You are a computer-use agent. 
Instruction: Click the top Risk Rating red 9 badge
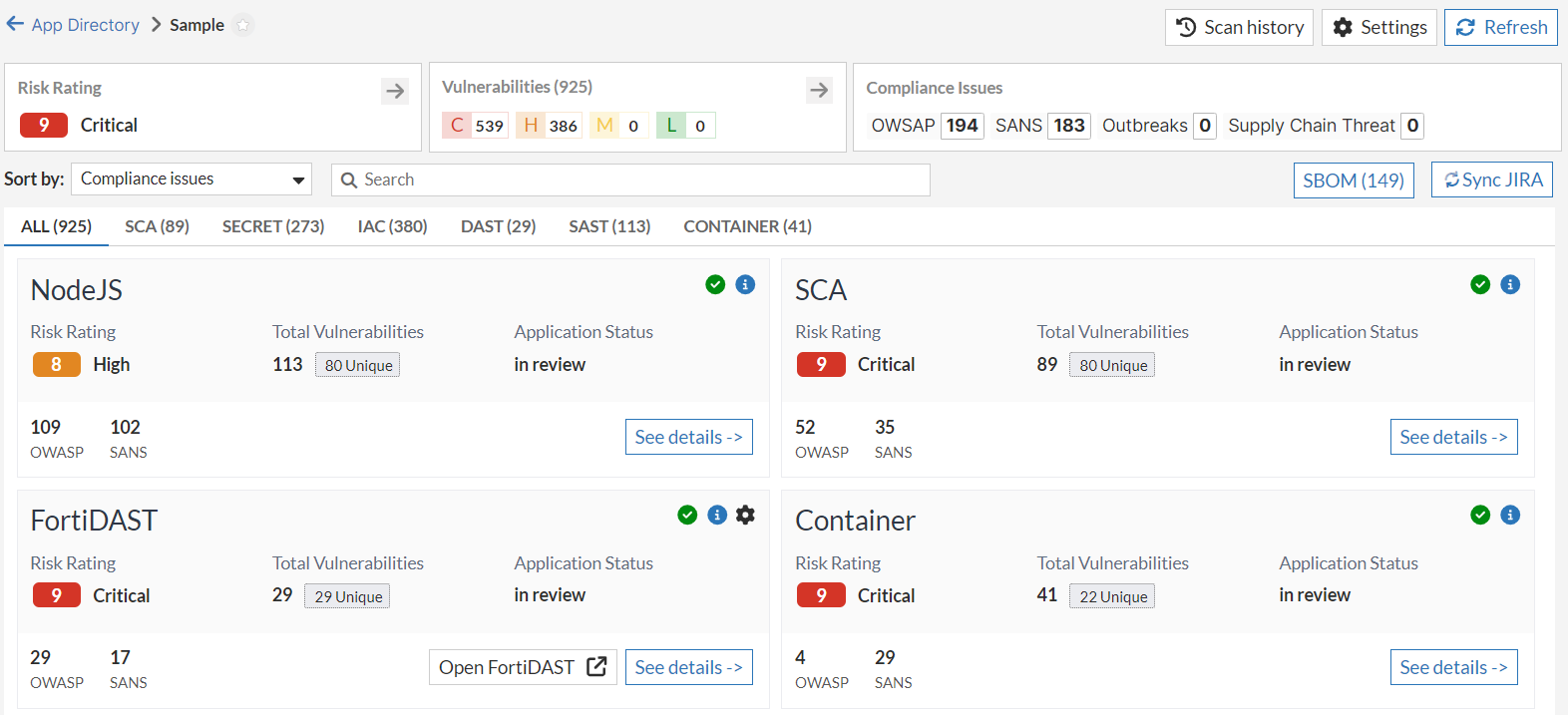click(x=44, y=125)
